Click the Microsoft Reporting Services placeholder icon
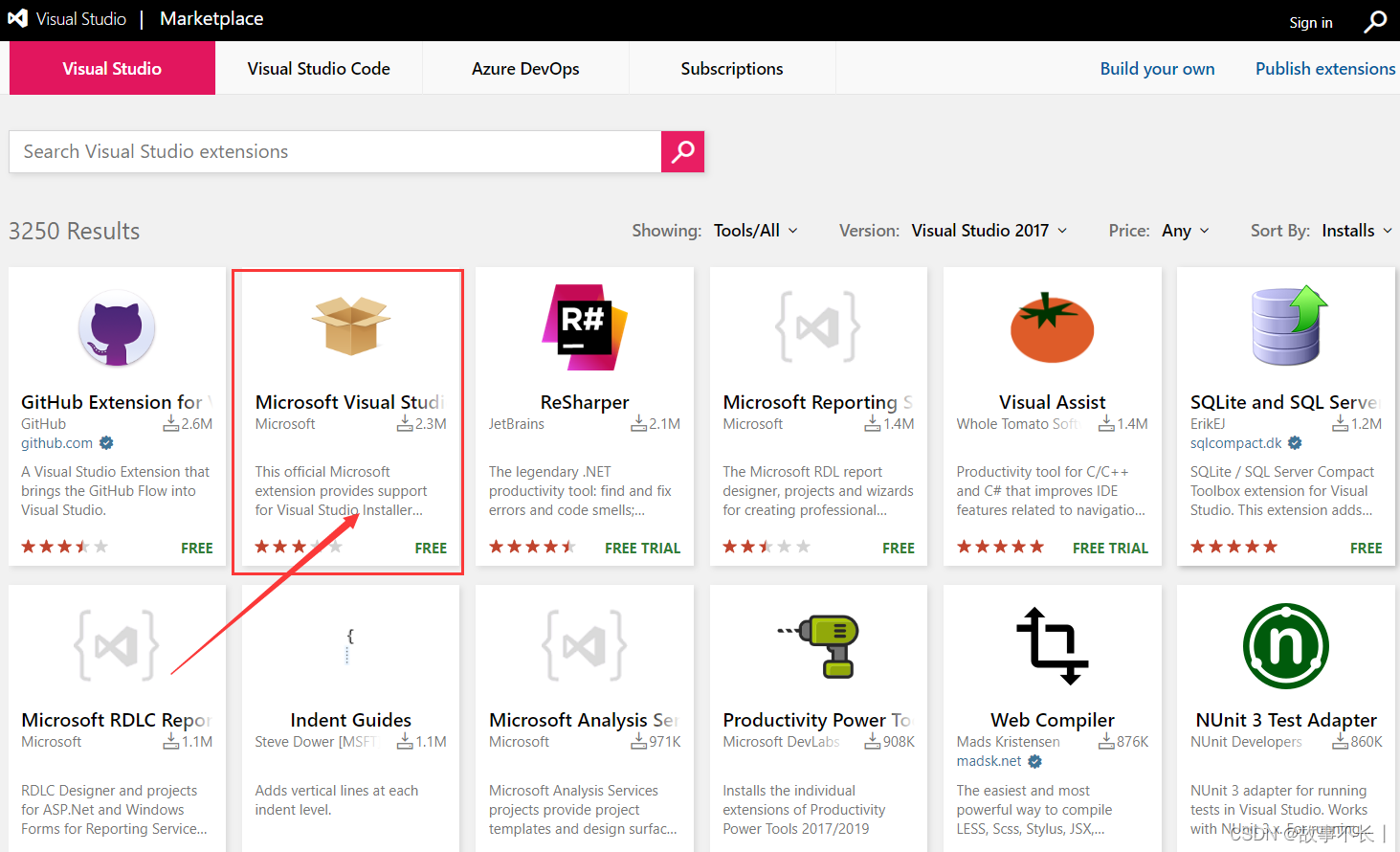Image resolution: width=1400 pixels, height=852 pixels. (x=818, y=328)
